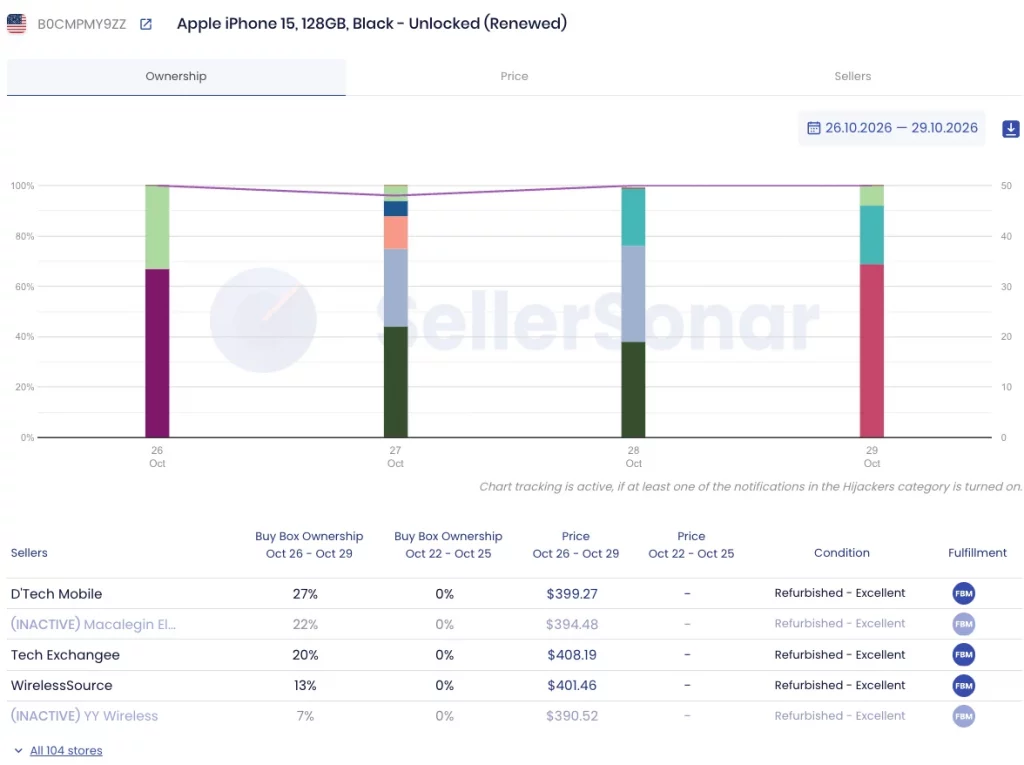Select seller WirelessSource
This screenshot has width=1024, height=765.
pyautogui.click(x=61, y=685)
